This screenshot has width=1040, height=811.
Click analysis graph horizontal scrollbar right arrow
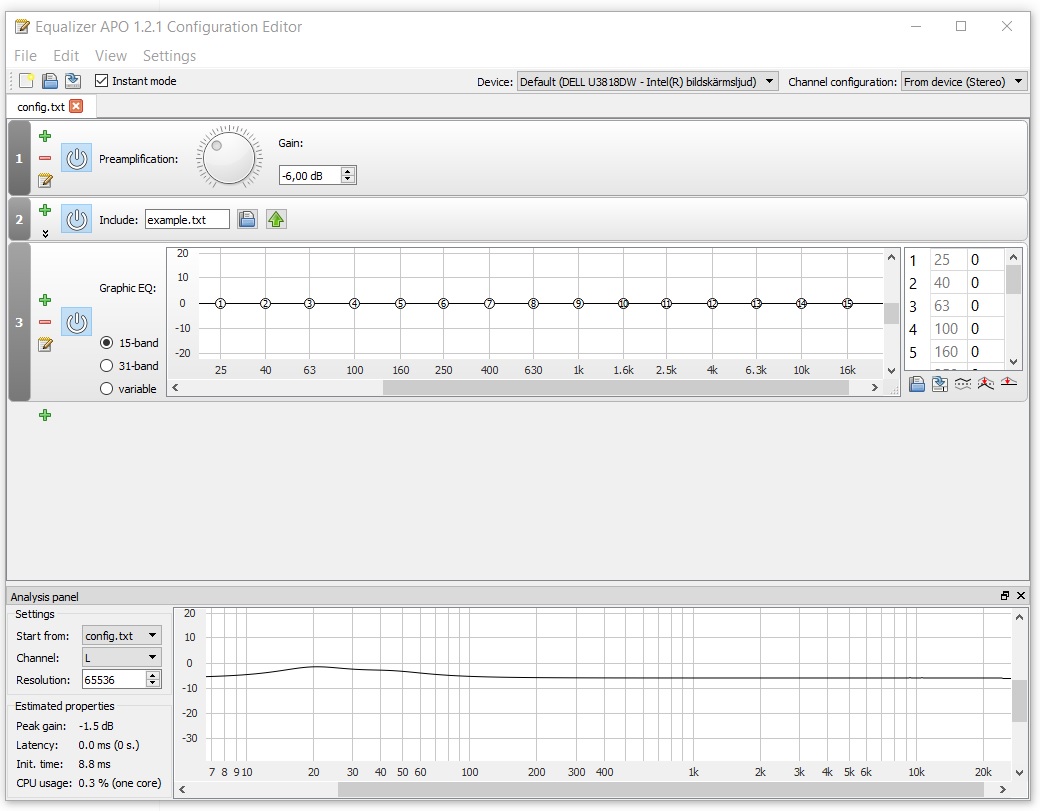pyautogui.click(x=1002, y=789)
